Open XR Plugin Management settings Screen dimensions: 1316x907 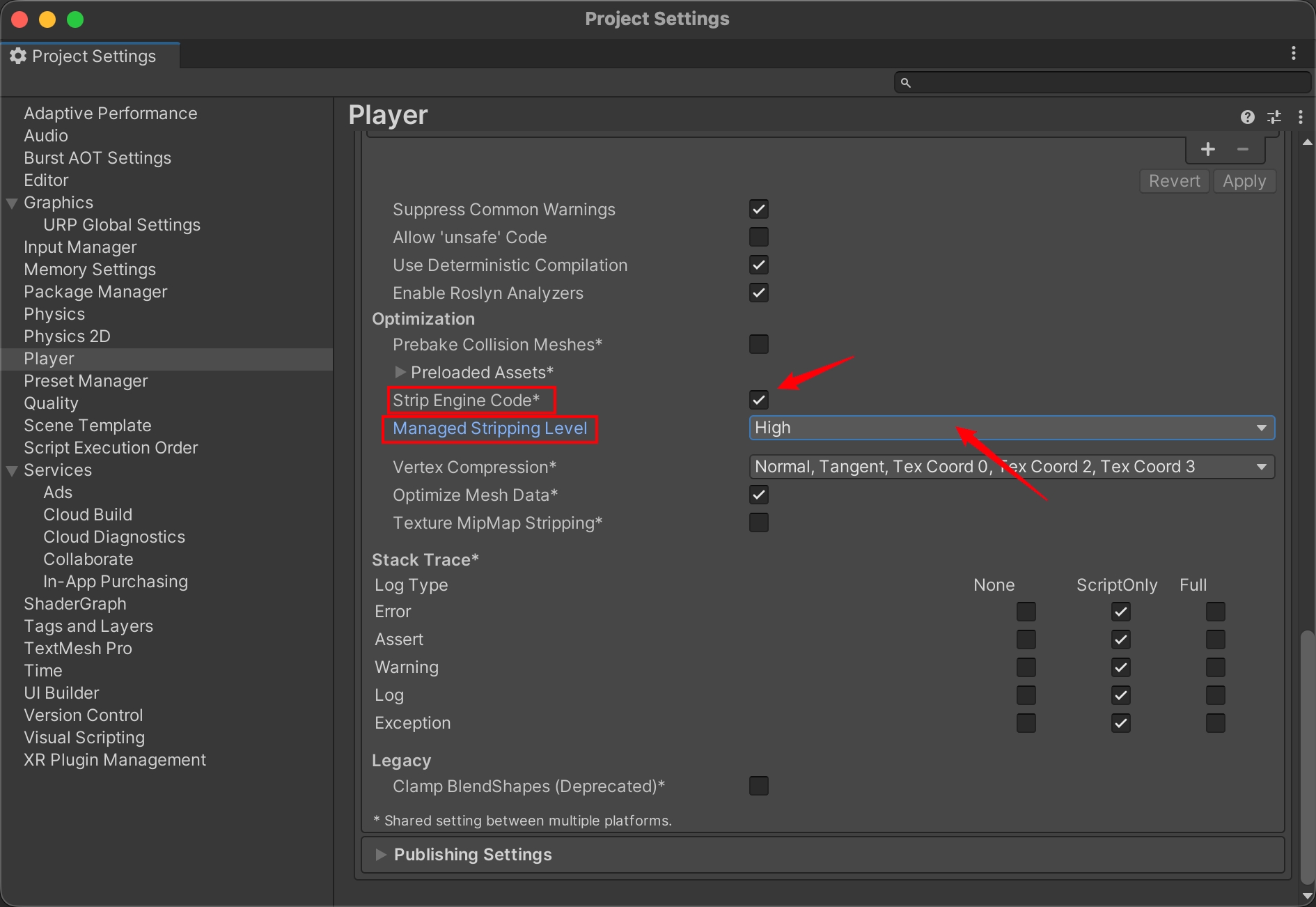(x=115, y=760)
